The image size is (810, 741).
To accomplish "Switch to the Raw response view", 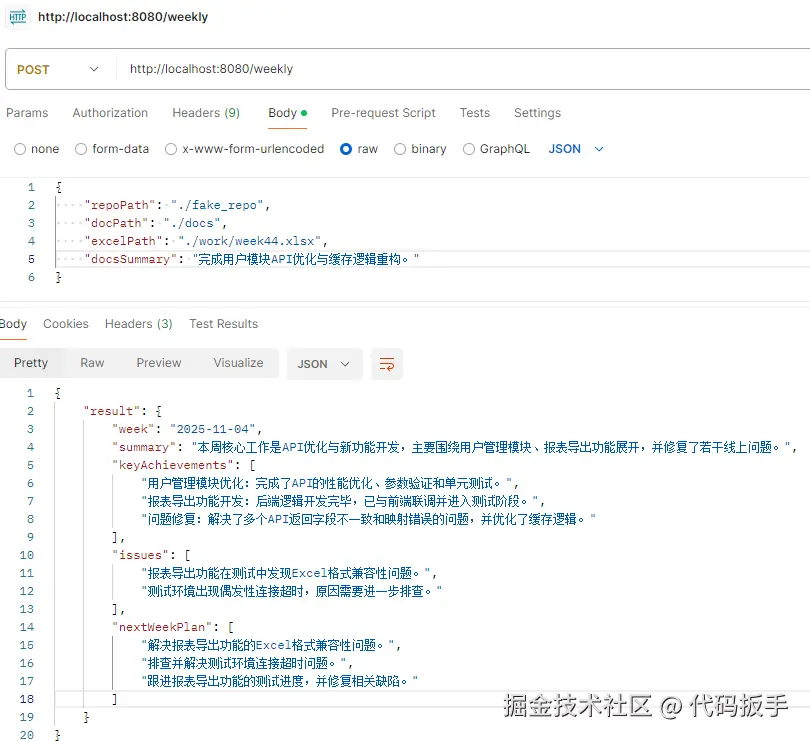I will [91, 363].
